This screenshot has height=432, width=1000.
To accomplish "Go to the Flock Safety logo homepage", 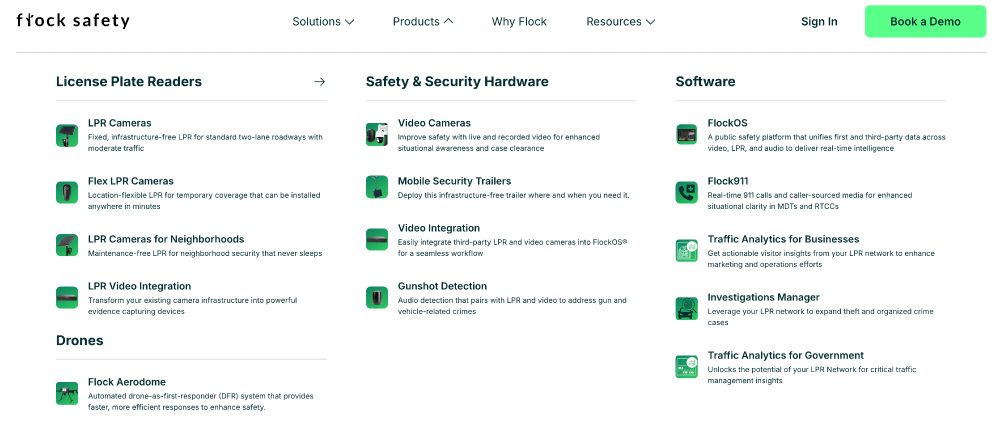I will (x=73, y=21).
